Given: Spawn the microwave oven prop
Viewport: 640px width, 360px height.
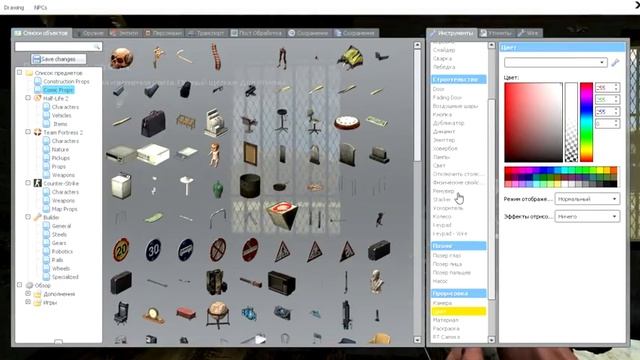Looking at the screenshot, I should 282,282.
